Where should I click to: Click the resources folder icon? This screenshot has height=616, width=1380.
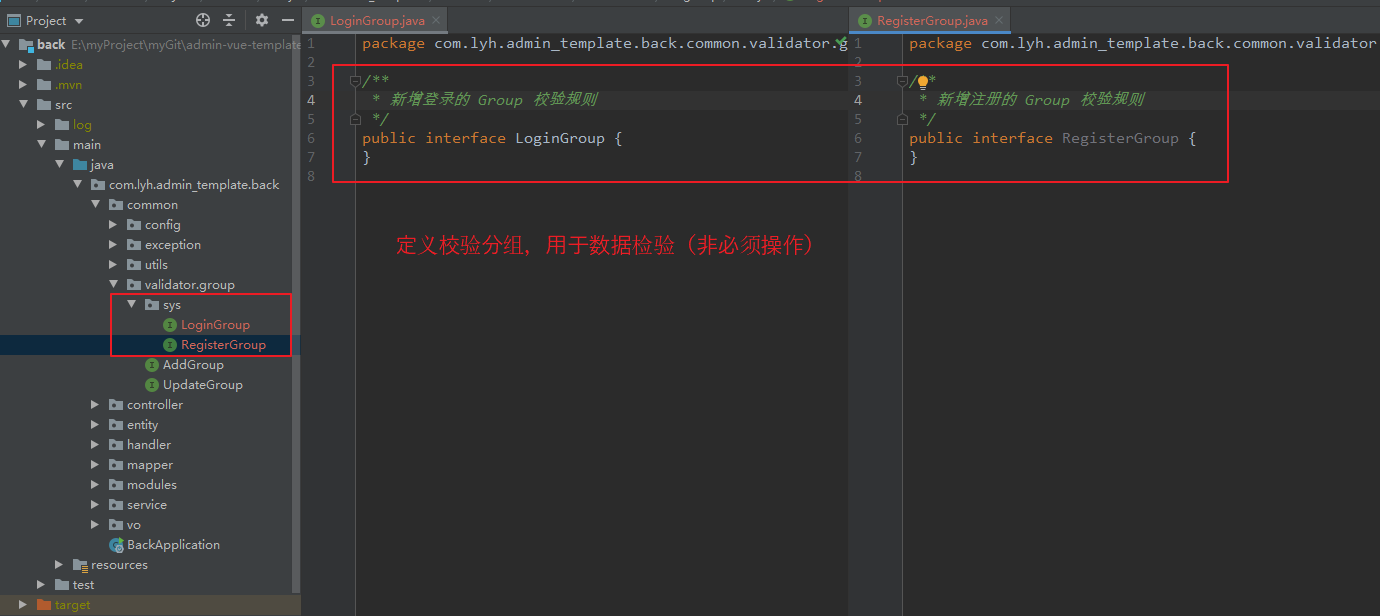tap(80, 565)
